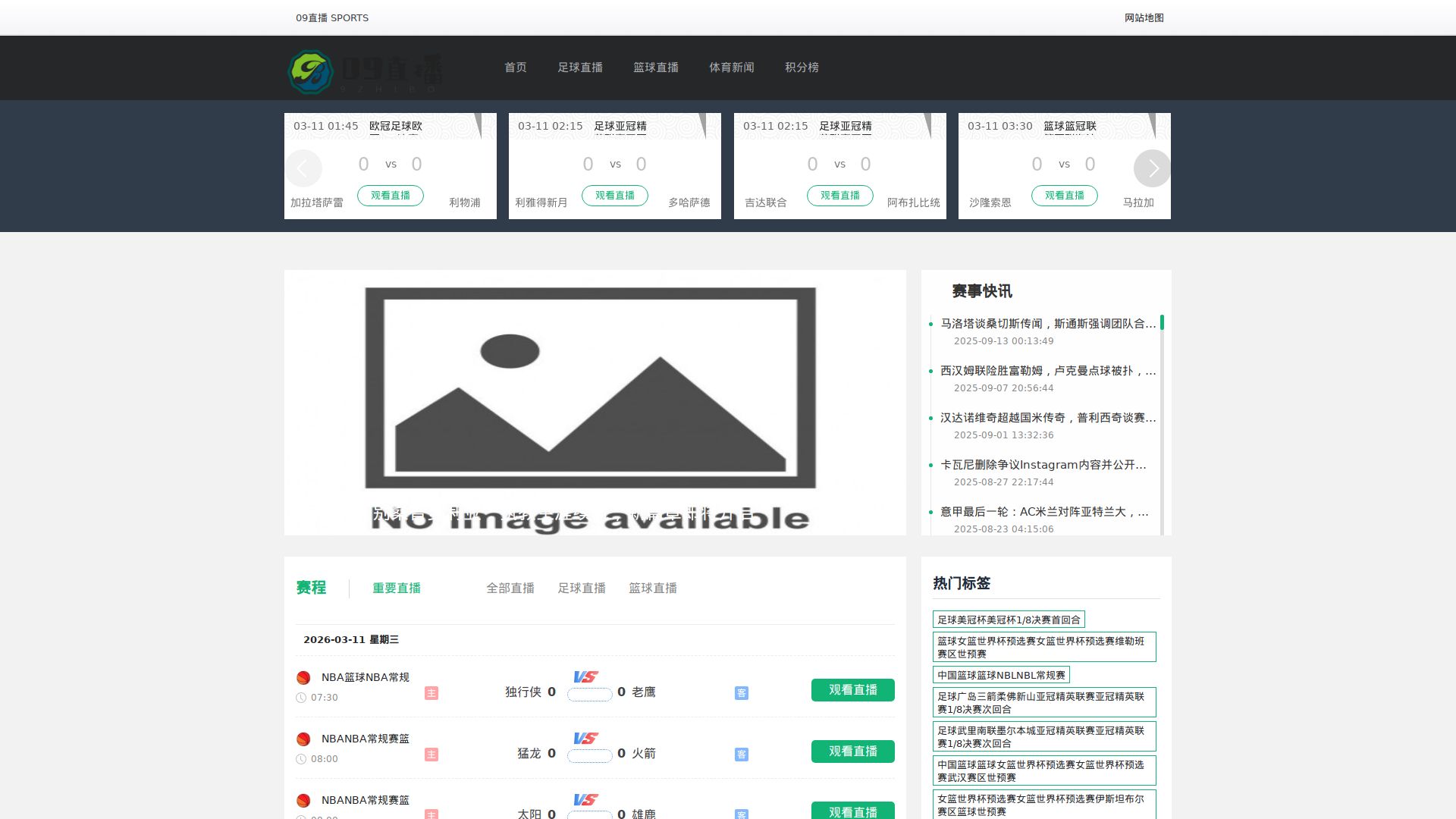The width and height of the screenshot is (1456, 819).
Task: Click the 09直播 logo icon
Action: pos(312,72)
